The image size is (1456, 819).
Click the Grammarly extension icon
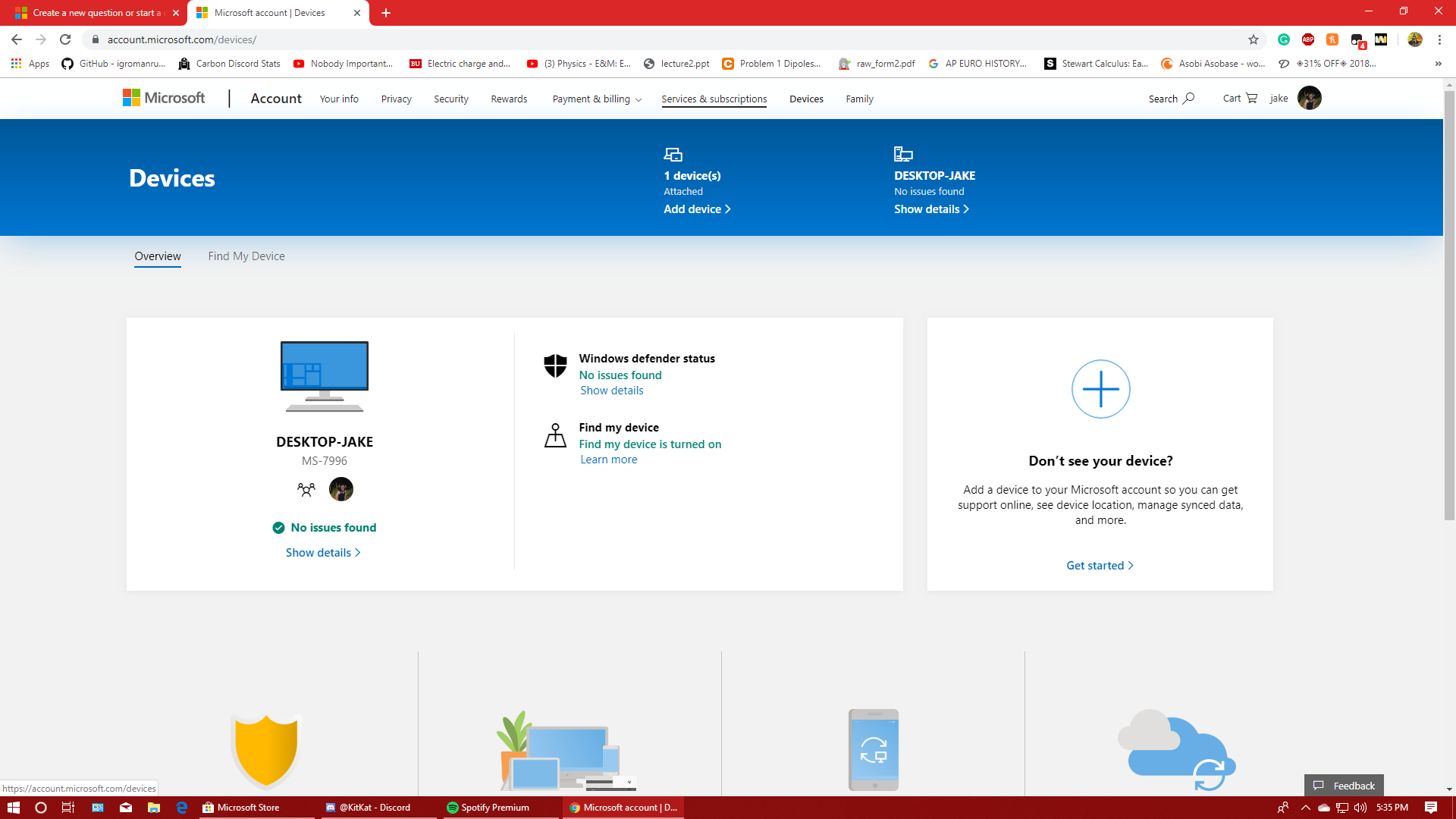click(x=1284, y=39)
